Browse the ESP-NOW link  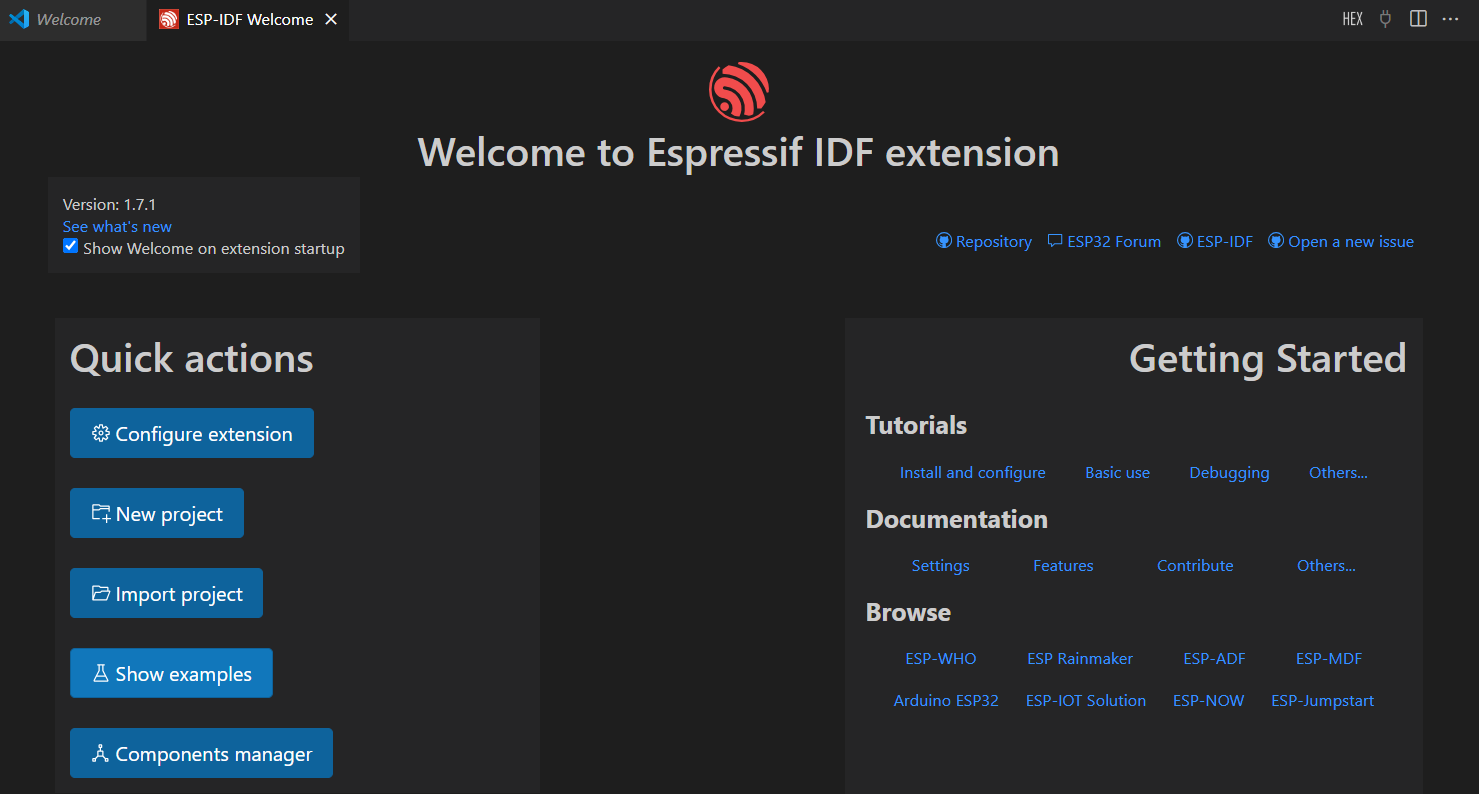pos(1208,700)
